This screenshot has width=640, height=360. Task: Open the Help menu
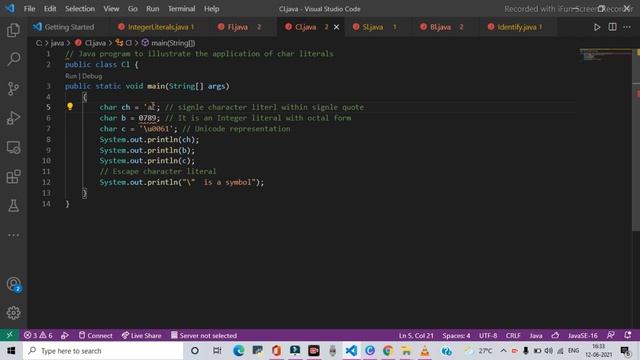(x=211, y=9)
